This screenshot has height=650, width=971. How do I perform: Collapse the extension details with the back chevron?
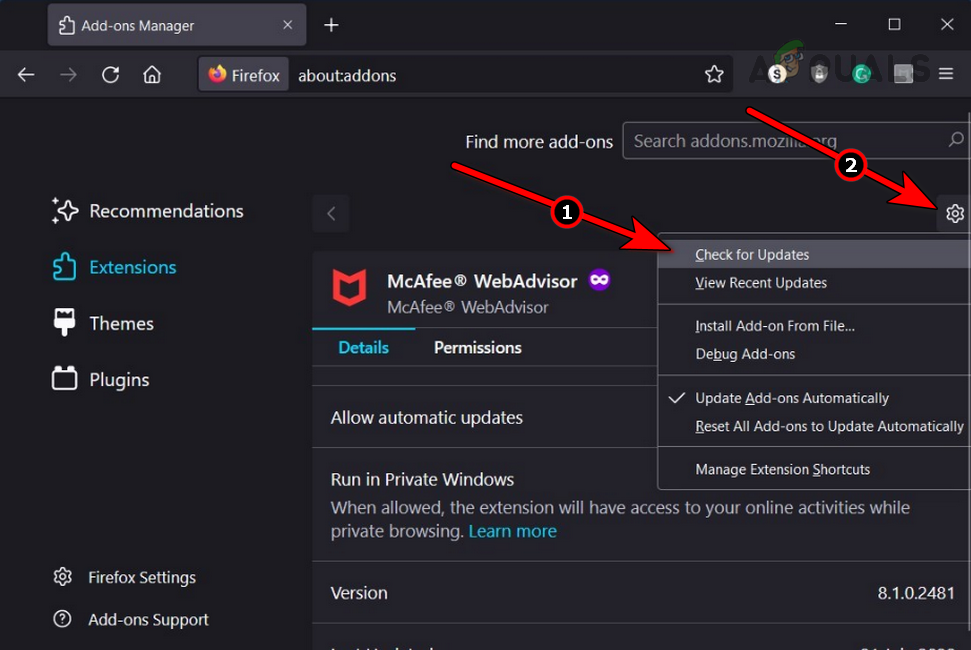pos(330,213)
